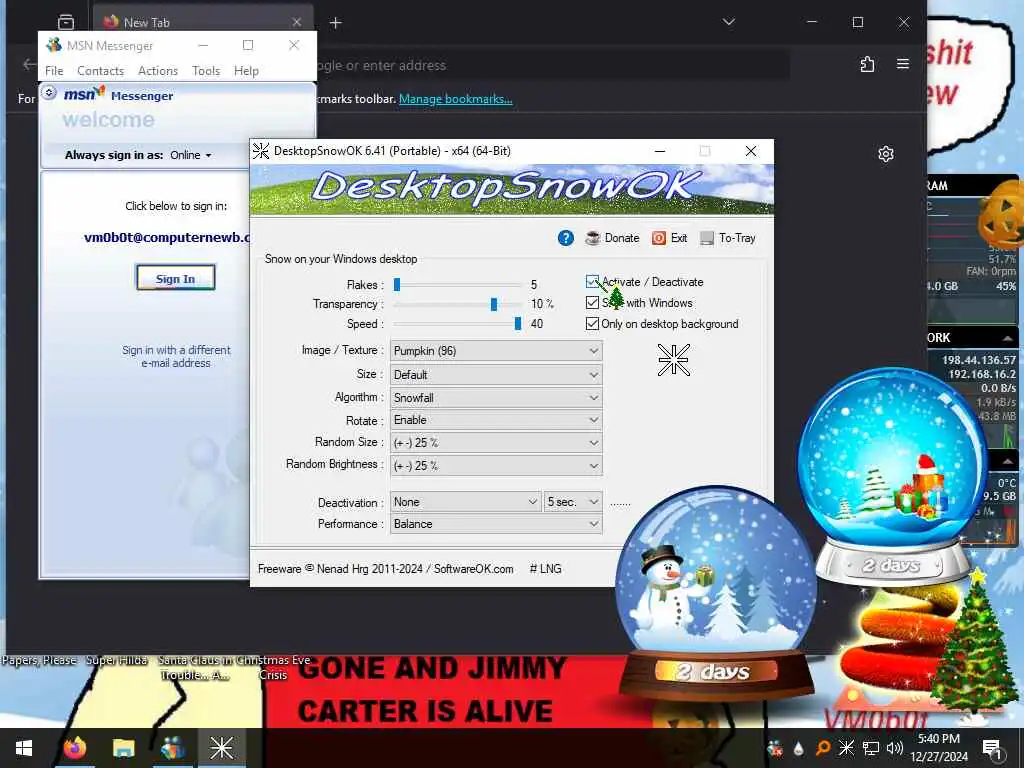Click the MSN Messenger title bar butterfly icon

[54, 45]
